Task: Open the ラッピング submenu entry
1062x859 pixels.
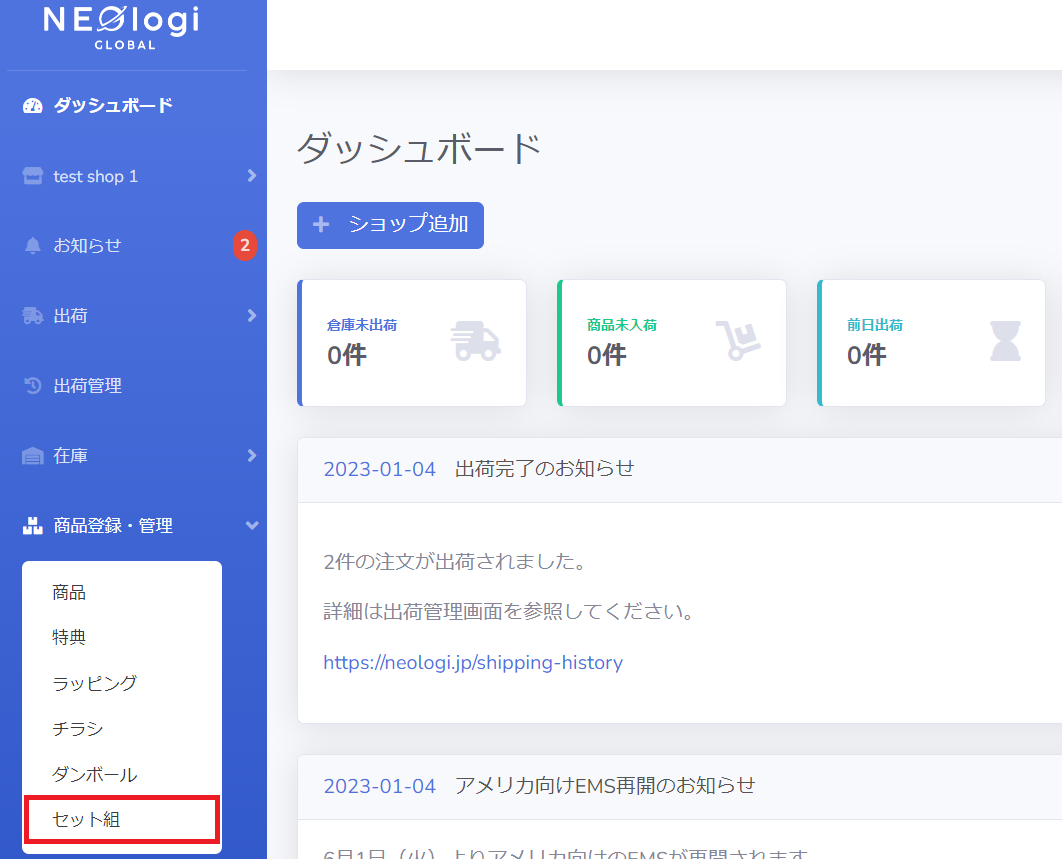Action: point(95,684)
